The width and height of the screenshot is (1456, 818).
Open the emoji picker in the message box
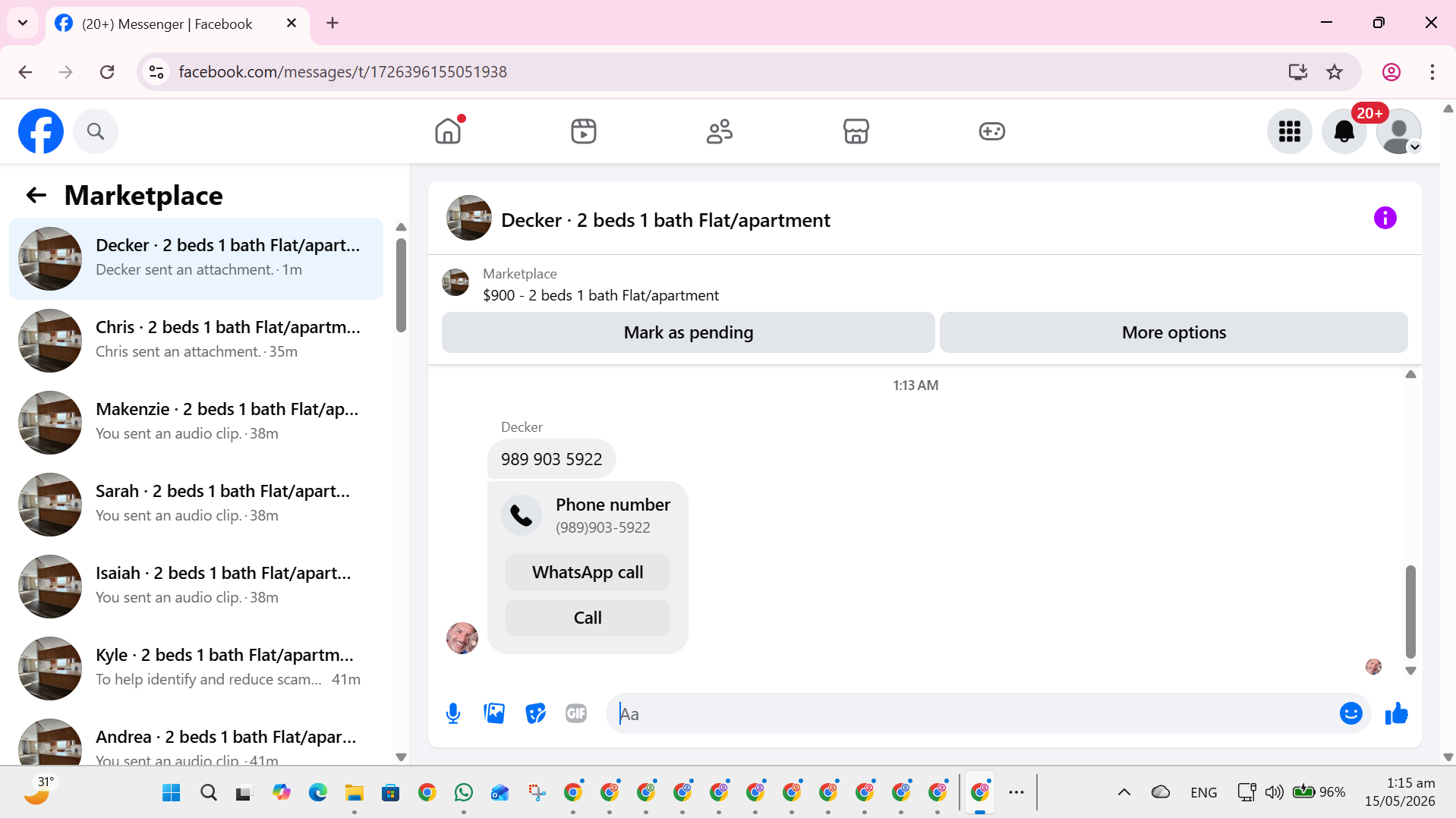click(1350, 713)
